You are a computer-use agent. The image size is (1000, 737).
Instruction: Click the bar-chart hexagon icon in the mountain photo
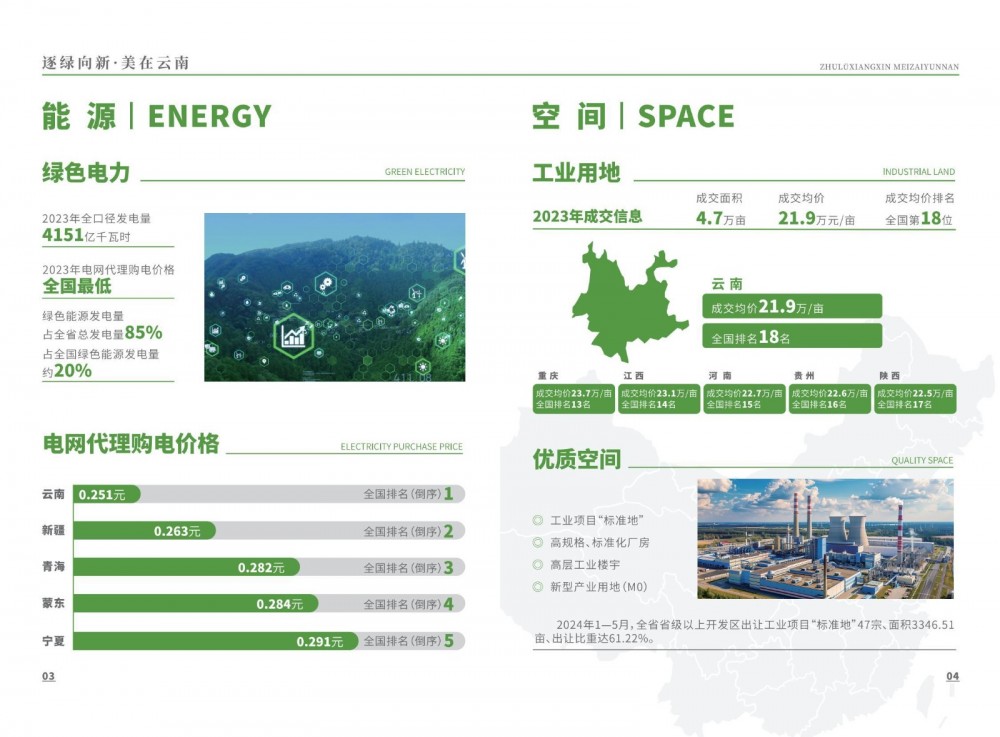293,335
